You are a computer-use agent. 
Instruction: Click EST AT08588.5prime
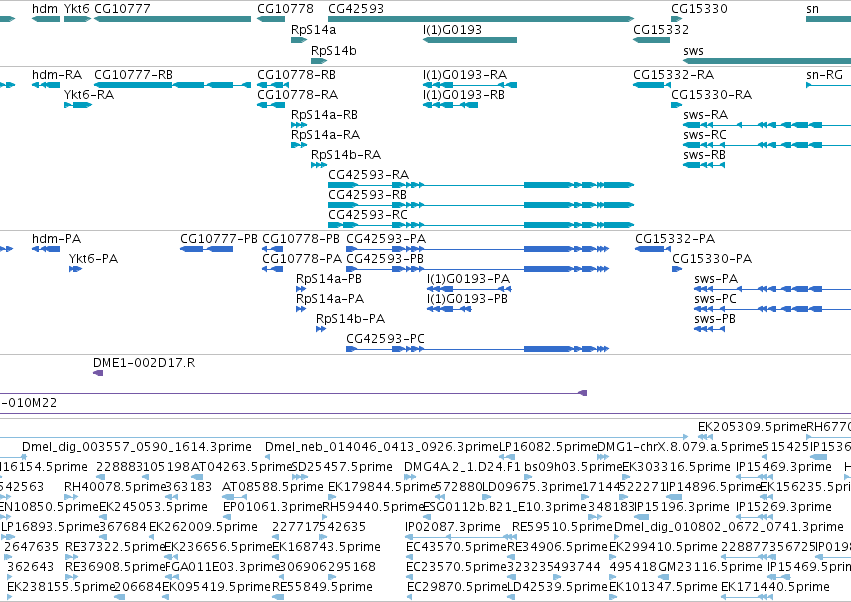click(x=272, y=487)
